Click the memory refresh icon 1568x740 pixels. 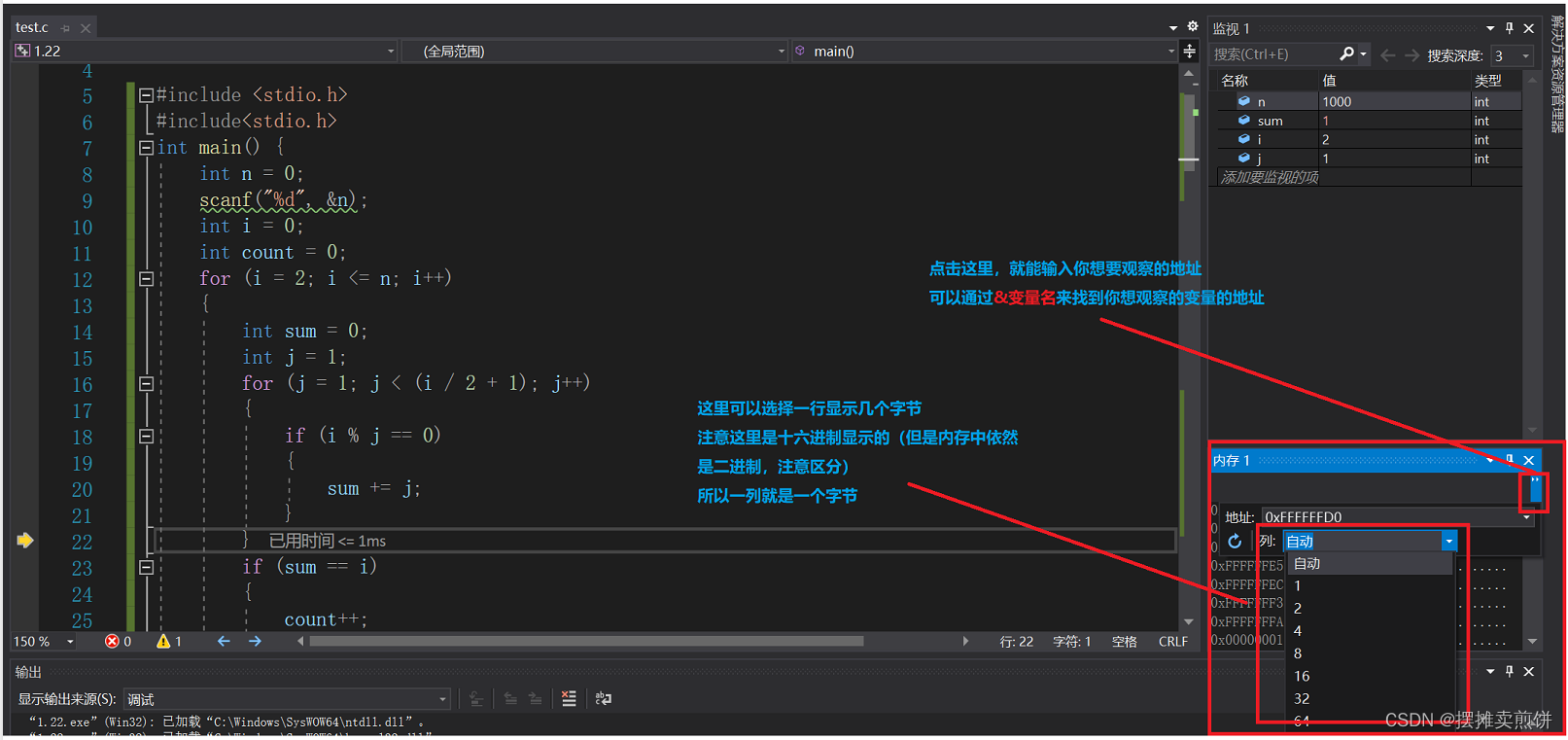tap(1235, 541)
